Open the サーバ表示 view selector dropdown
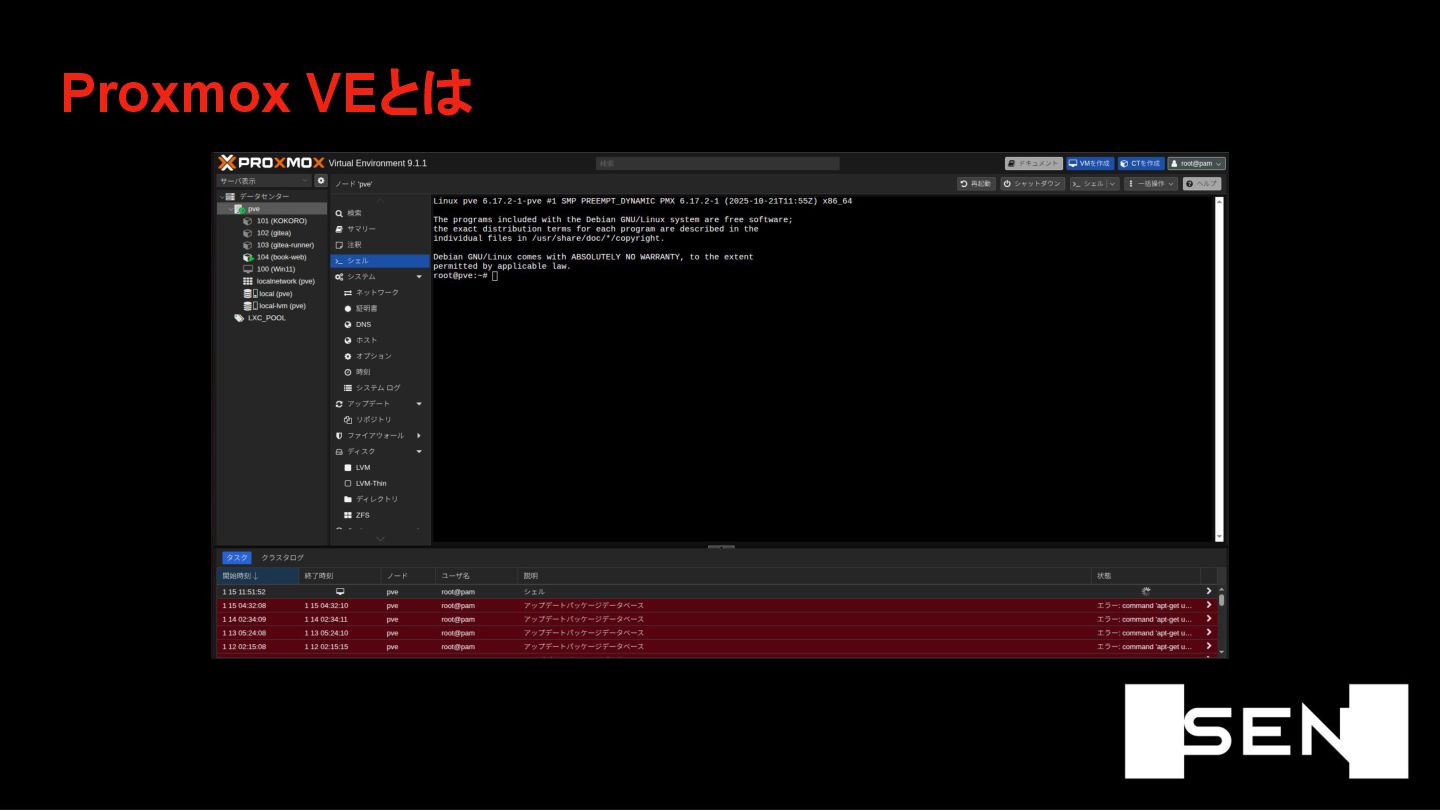 265,181
